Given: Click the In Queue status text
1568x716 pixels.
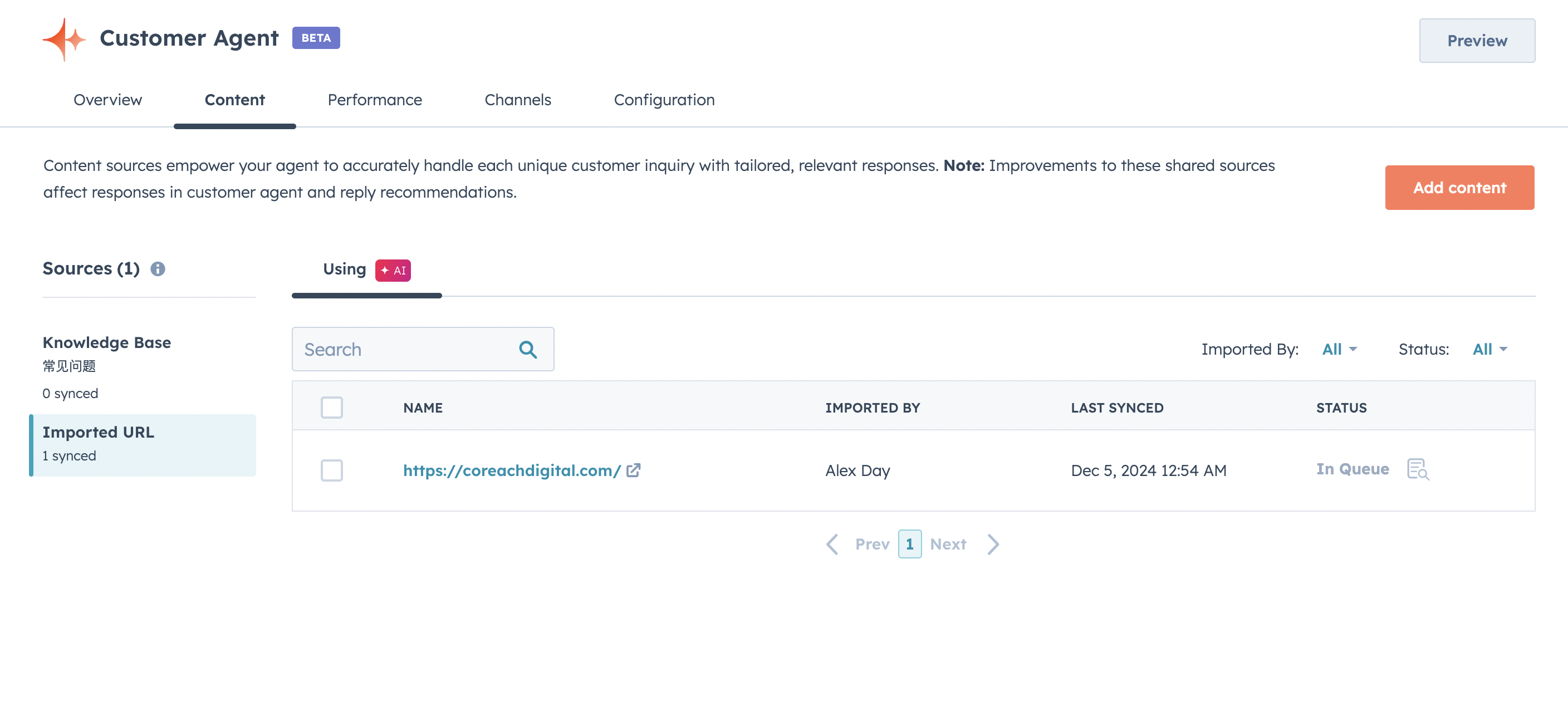Looking at the screenshot, I should (x=1353, y=469).
